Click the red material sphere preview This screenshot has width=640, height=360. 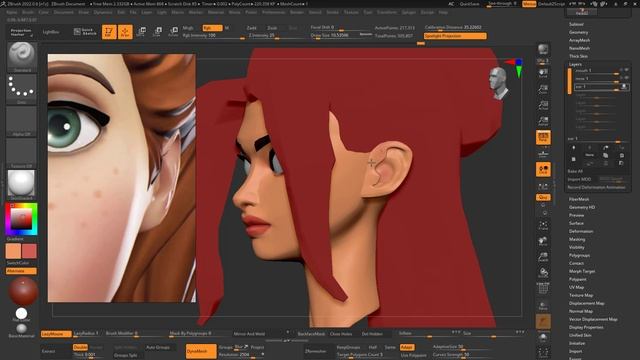[23, 291]
